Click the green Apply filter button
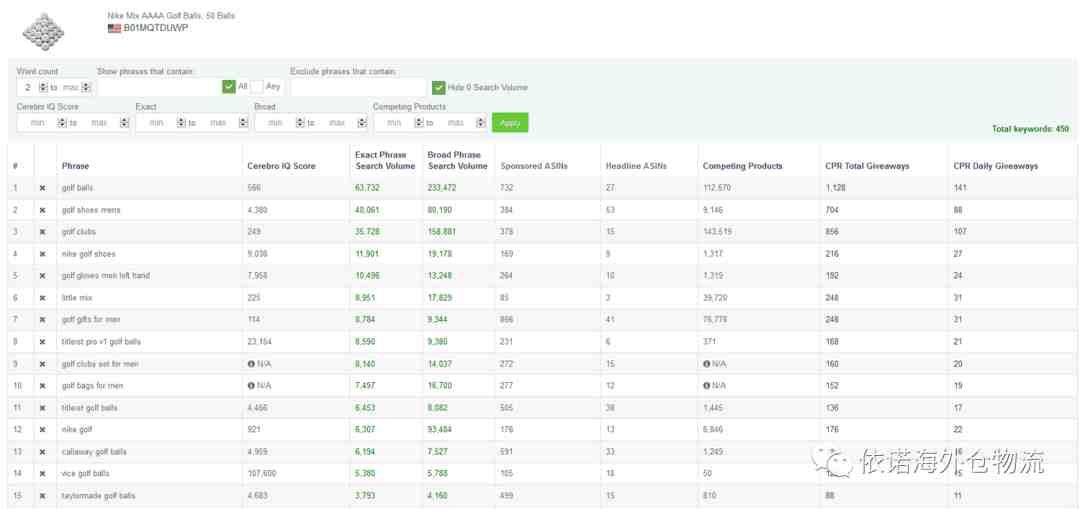Screen dimensions: 1080x509 tap(510, 123)
